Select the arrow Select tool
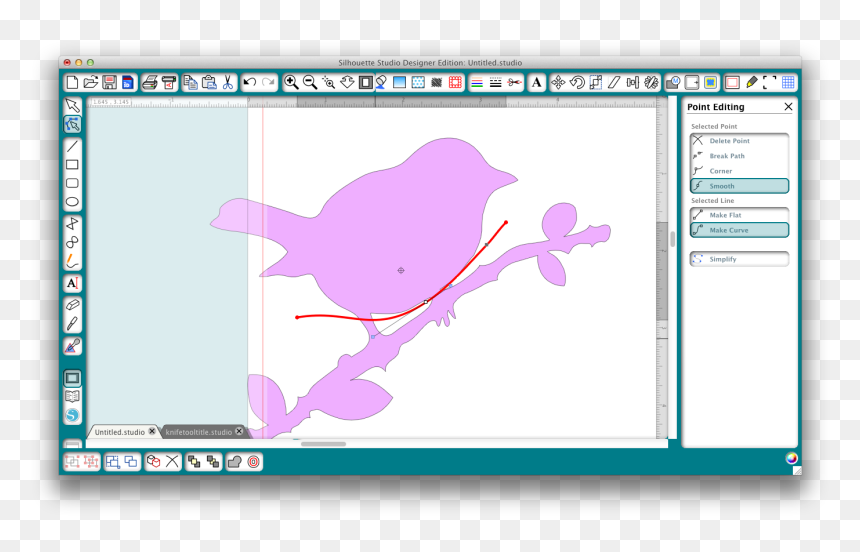The width and height of the screenshot is (860, 552). [x=72, y=105]
